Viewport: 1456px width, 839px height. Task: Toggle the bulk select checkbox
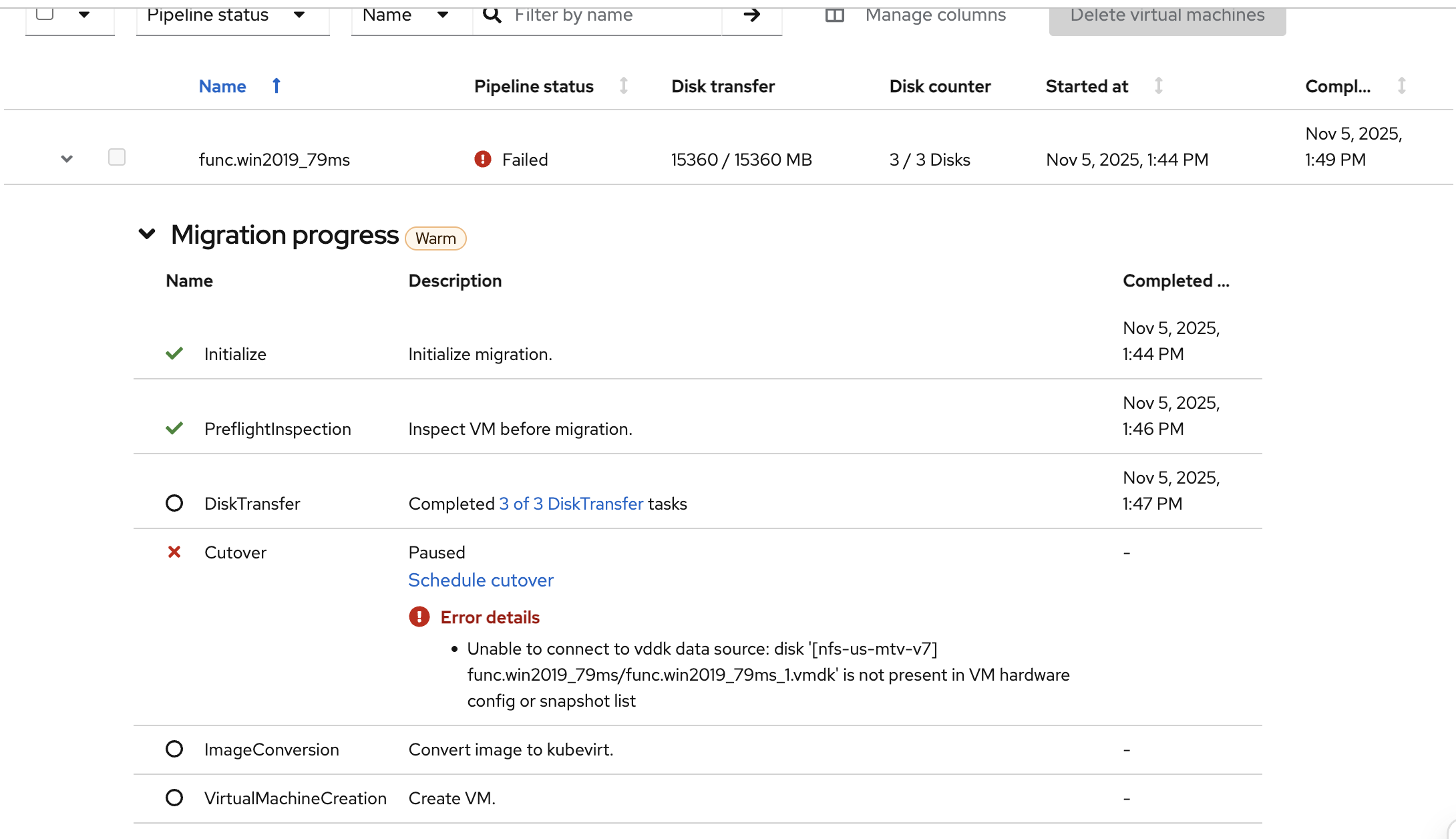(45, 13)
